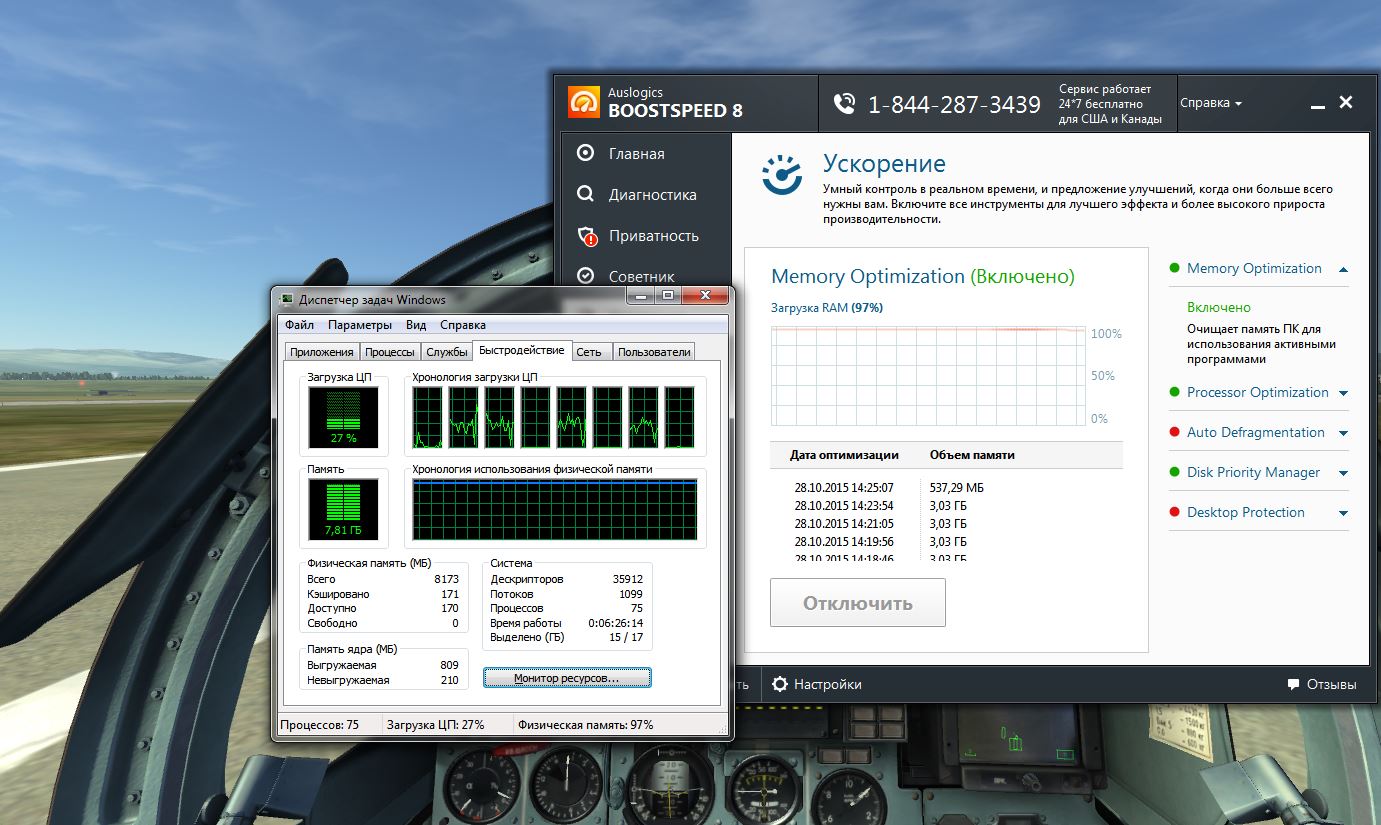Open the Отзывы feedback icon
1381x825 pixels.
click(1294, 685)
